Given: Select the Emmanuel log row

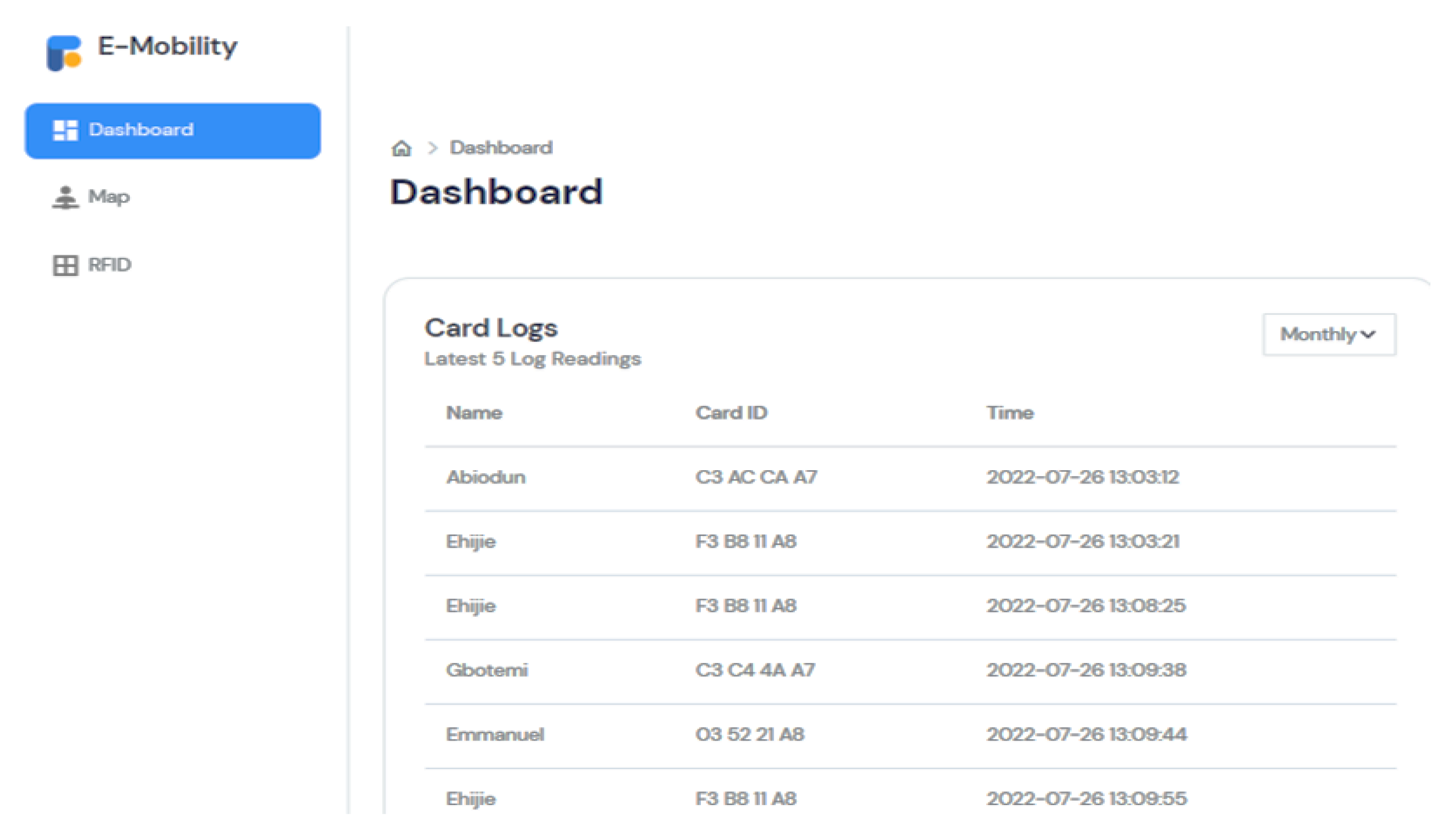Looking at the screenshot, I should [x=495, y=735].
